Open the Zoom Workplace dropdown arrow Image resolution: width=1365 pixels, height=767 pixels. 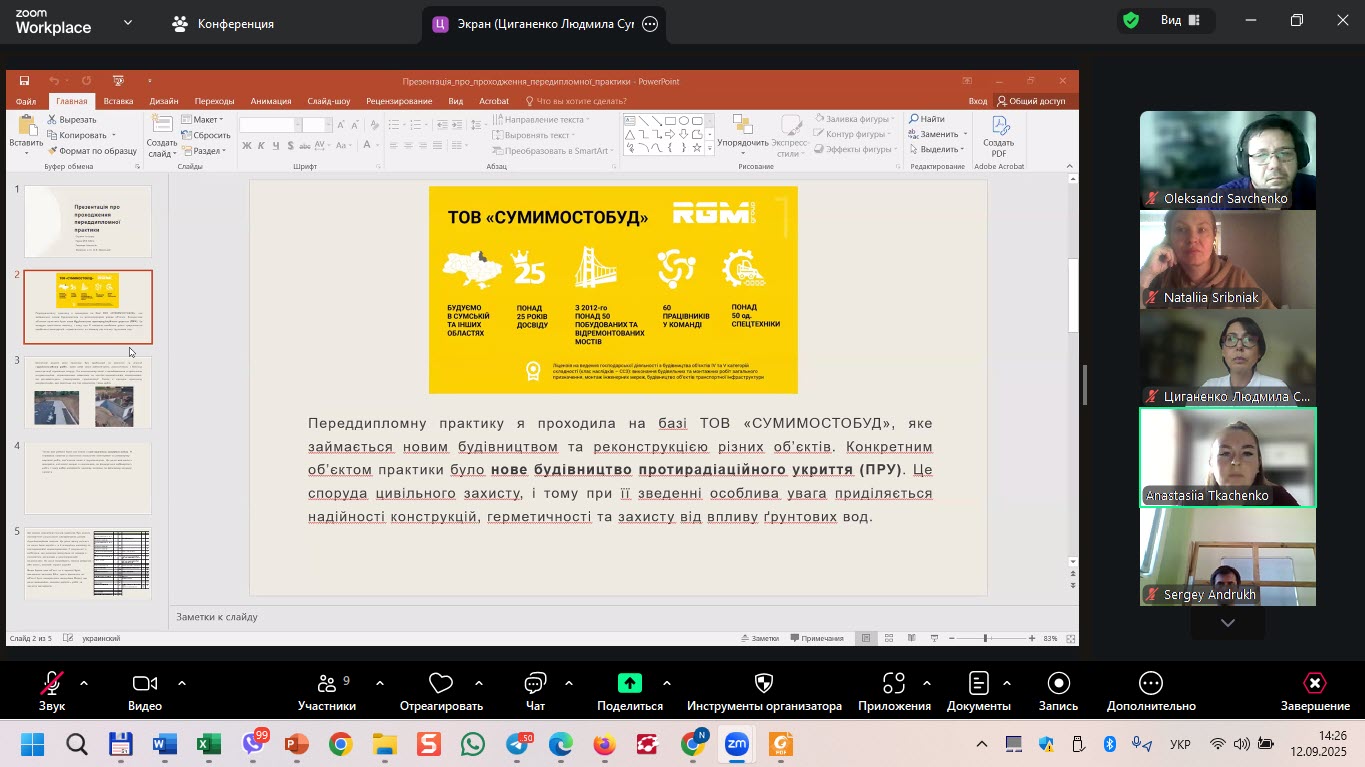(127, 22)
